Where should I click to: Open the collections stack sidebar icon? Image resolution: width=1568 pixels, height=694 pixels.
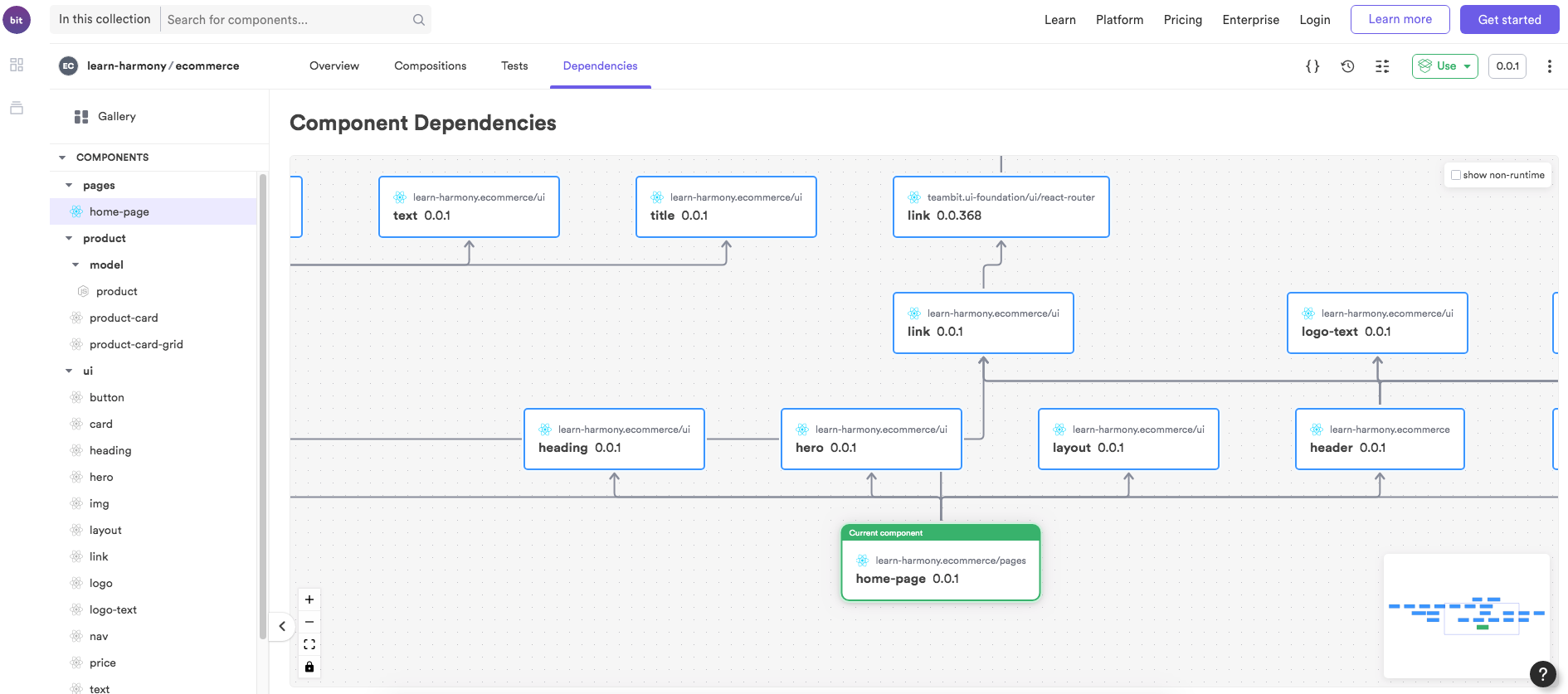[17, 108]
